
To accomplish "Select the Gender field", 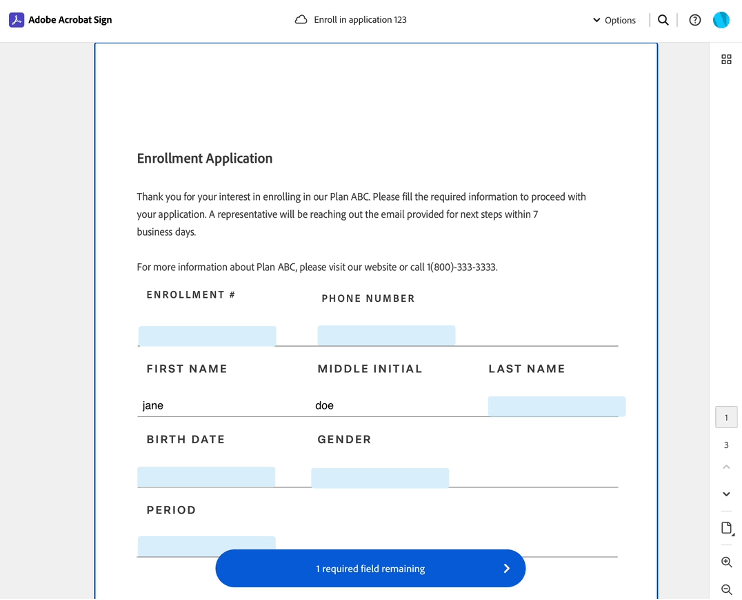I will point(380,478).
